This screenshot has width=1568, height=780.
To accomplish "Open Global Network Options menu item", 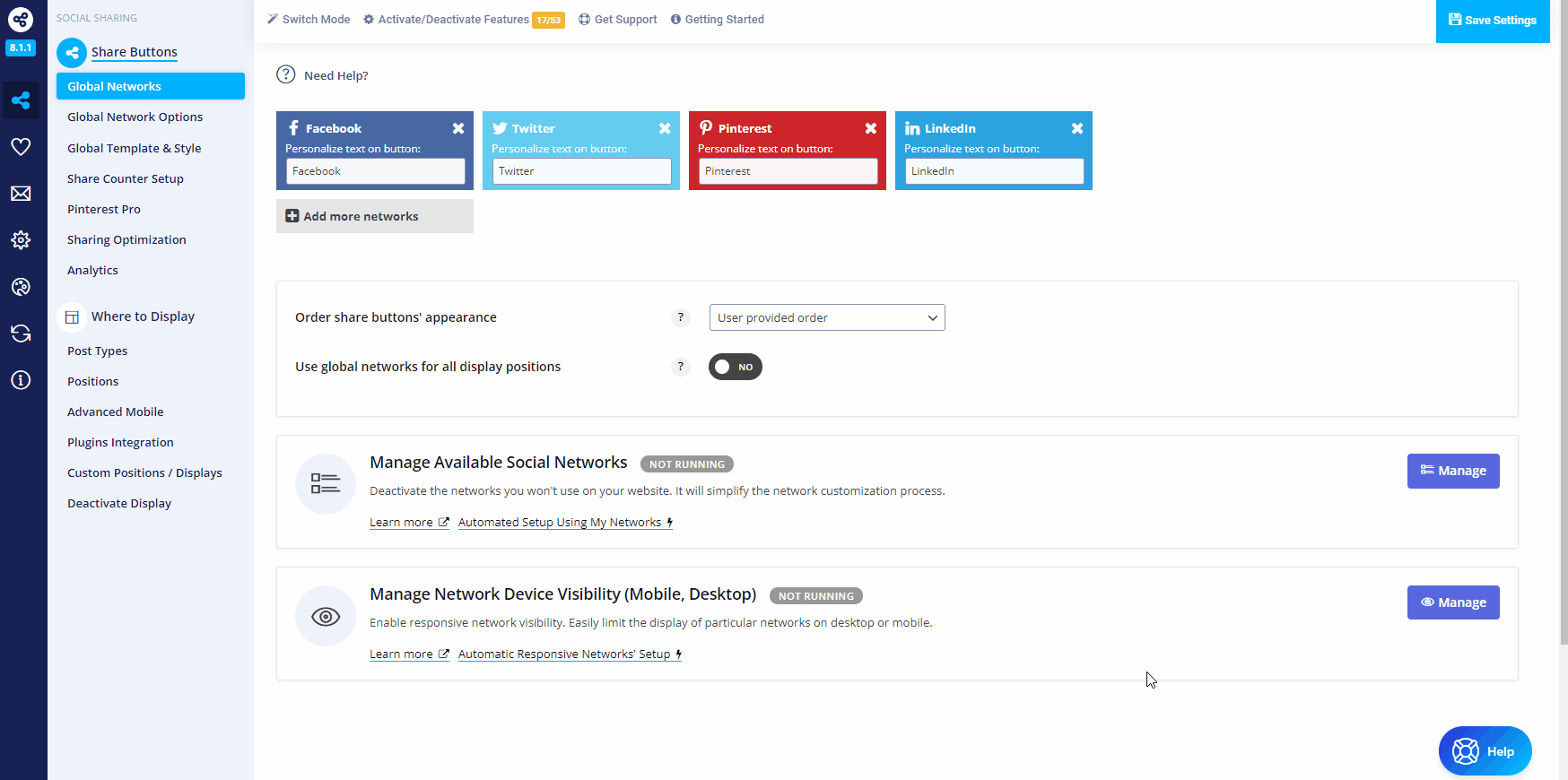I will click(135, 117).
